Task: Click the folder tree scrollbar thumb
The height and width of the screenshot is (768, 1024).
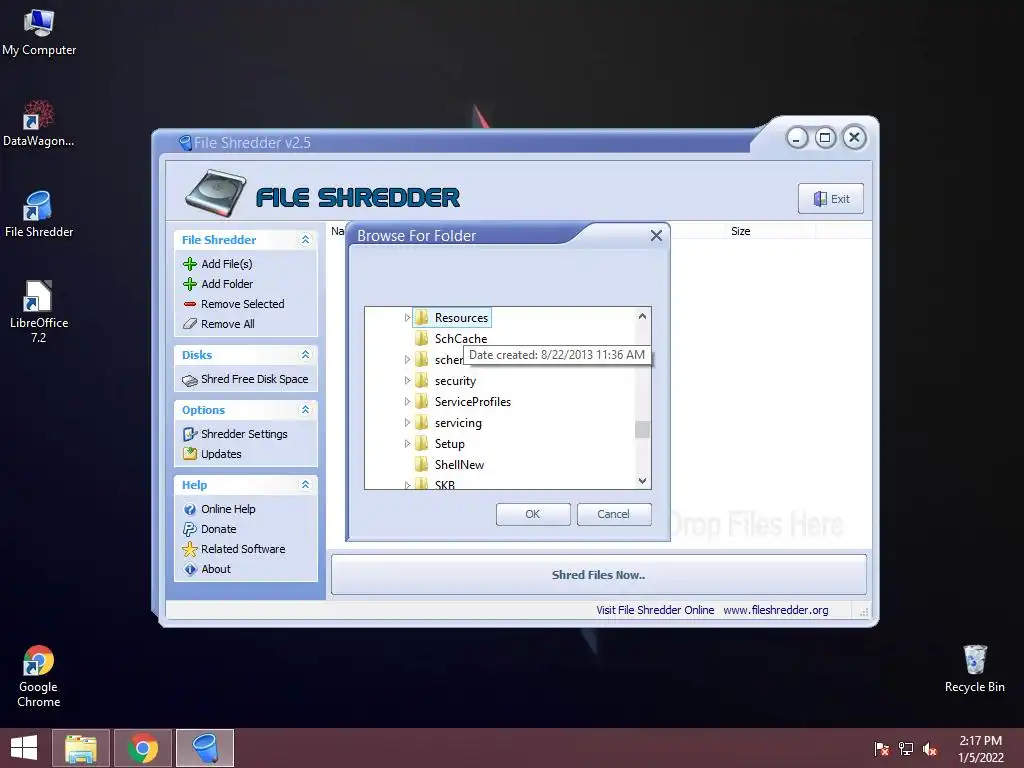Action: point(643,429)
